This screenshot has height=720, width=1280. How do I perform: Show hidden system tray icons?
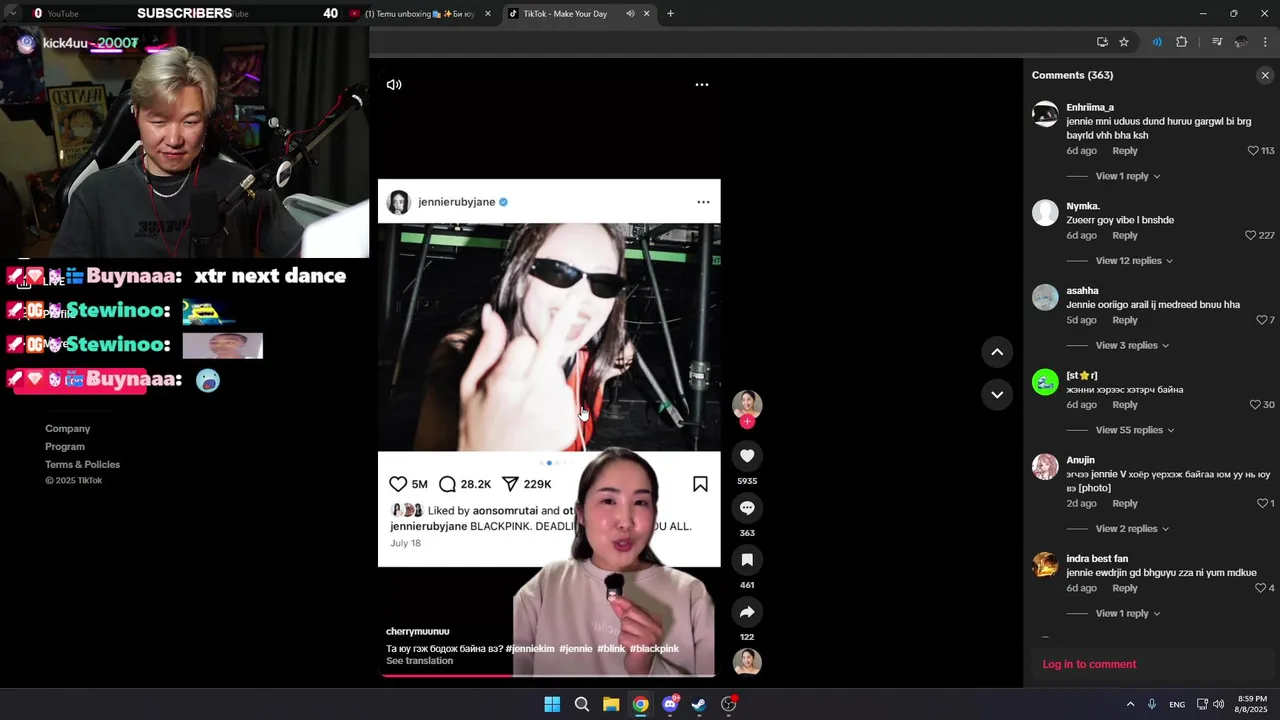1130,704
